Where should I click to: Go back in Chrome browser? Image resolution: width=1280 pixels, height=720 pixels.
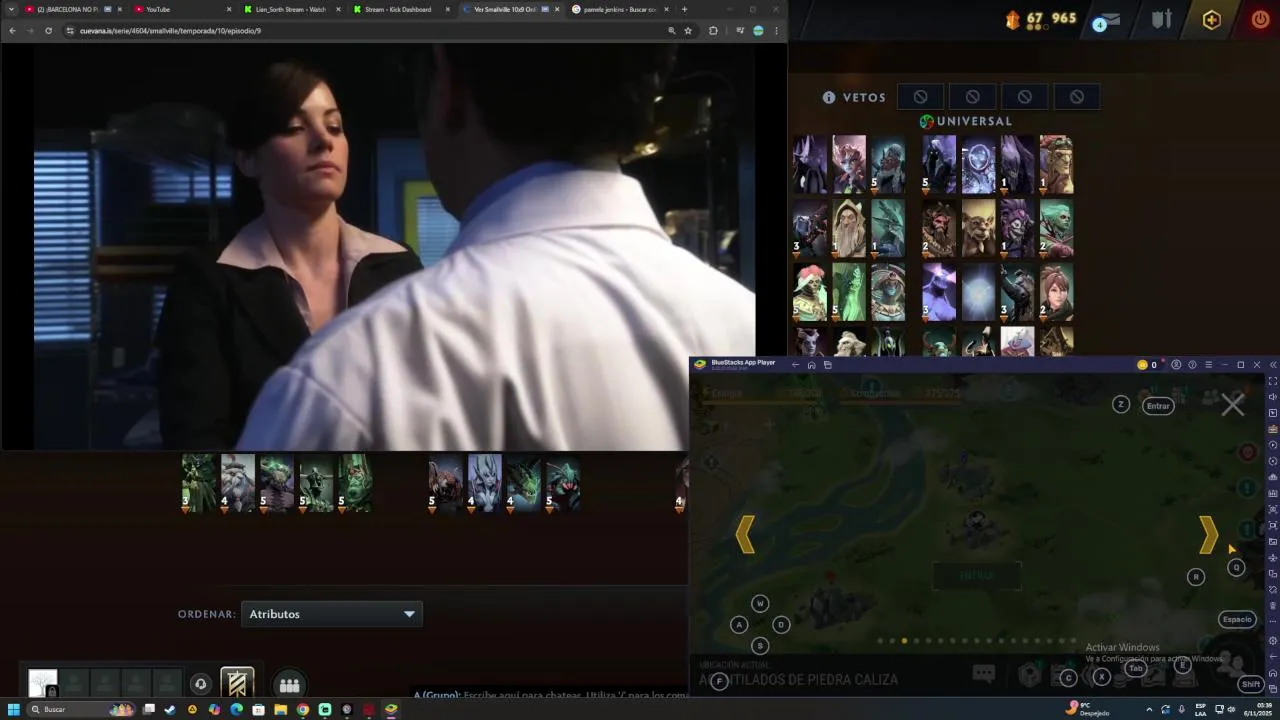[x=12, y=31]
